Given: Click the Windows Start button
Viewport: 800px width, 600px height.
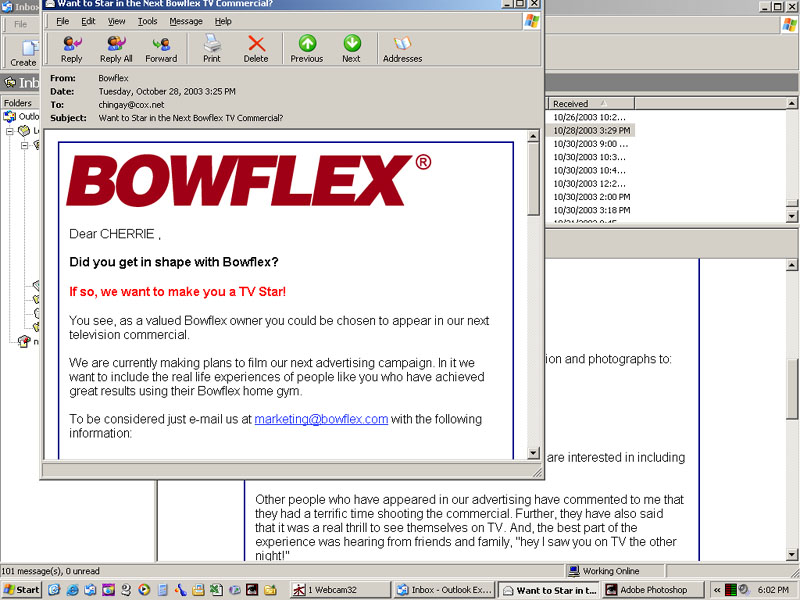Looking at the screenshot, I should (x=21, y=590).
